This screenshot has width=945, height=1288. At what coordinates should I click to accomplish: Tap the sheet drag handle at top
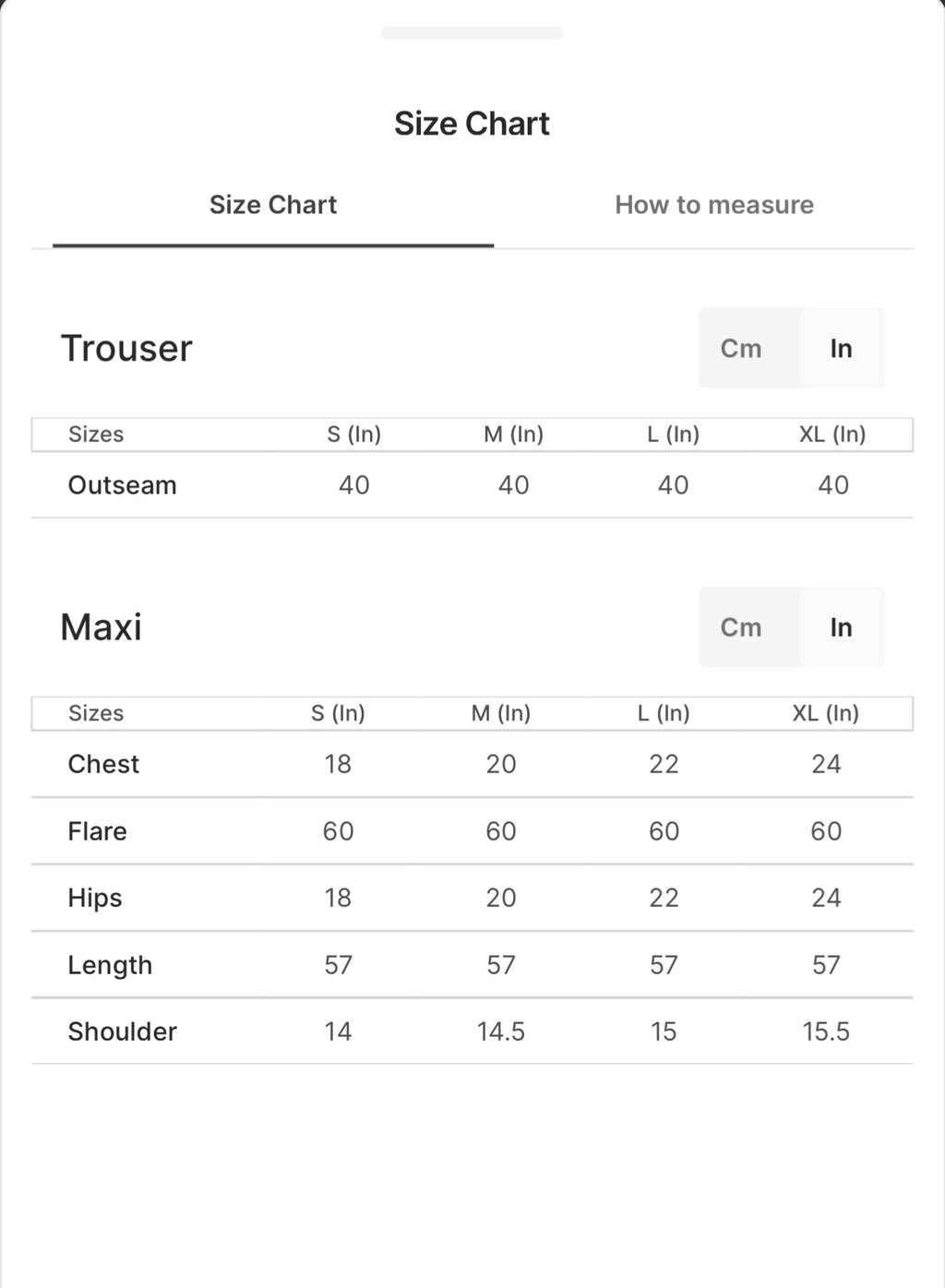pos(472,33)
